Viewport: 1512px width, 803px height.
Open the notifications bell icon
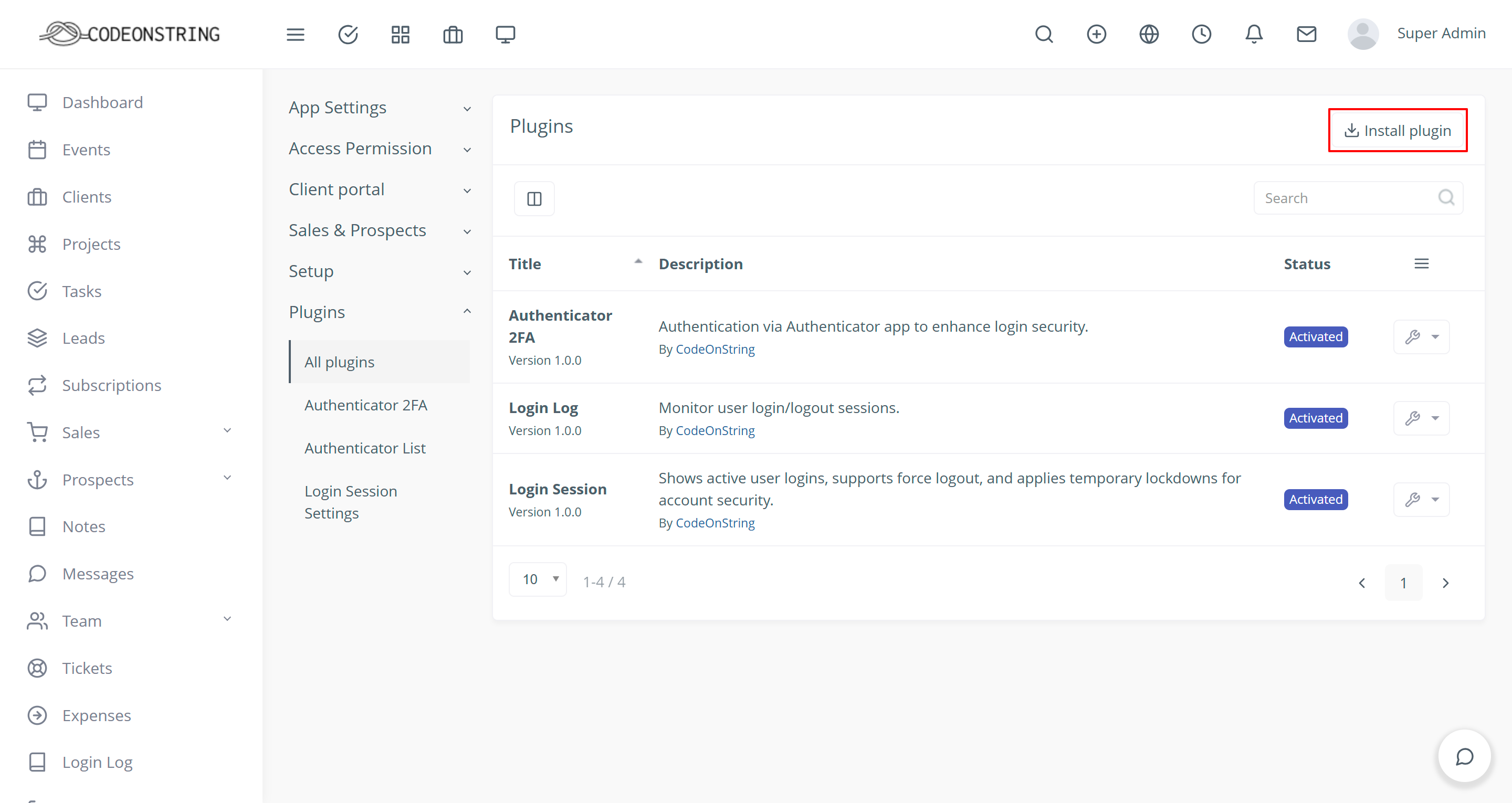point(1254,34)
